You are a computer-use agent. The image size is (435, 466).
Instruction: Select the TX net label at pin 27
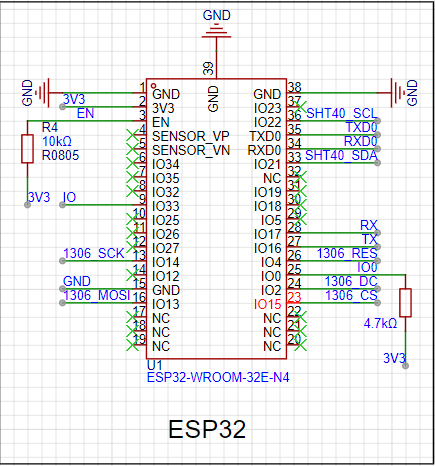(x=370, y=239)
